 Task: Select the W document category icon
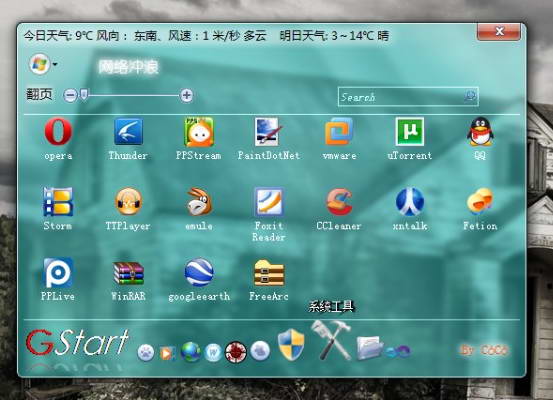213,352
